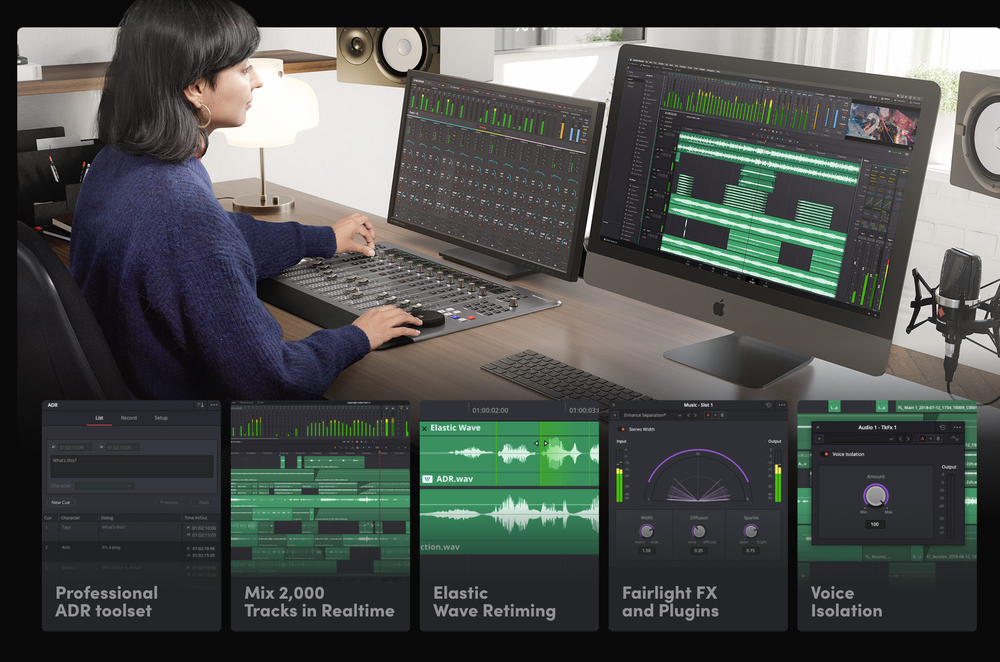Click the Previous cue button
1000x662 pixels.
(x=169, y=503)
